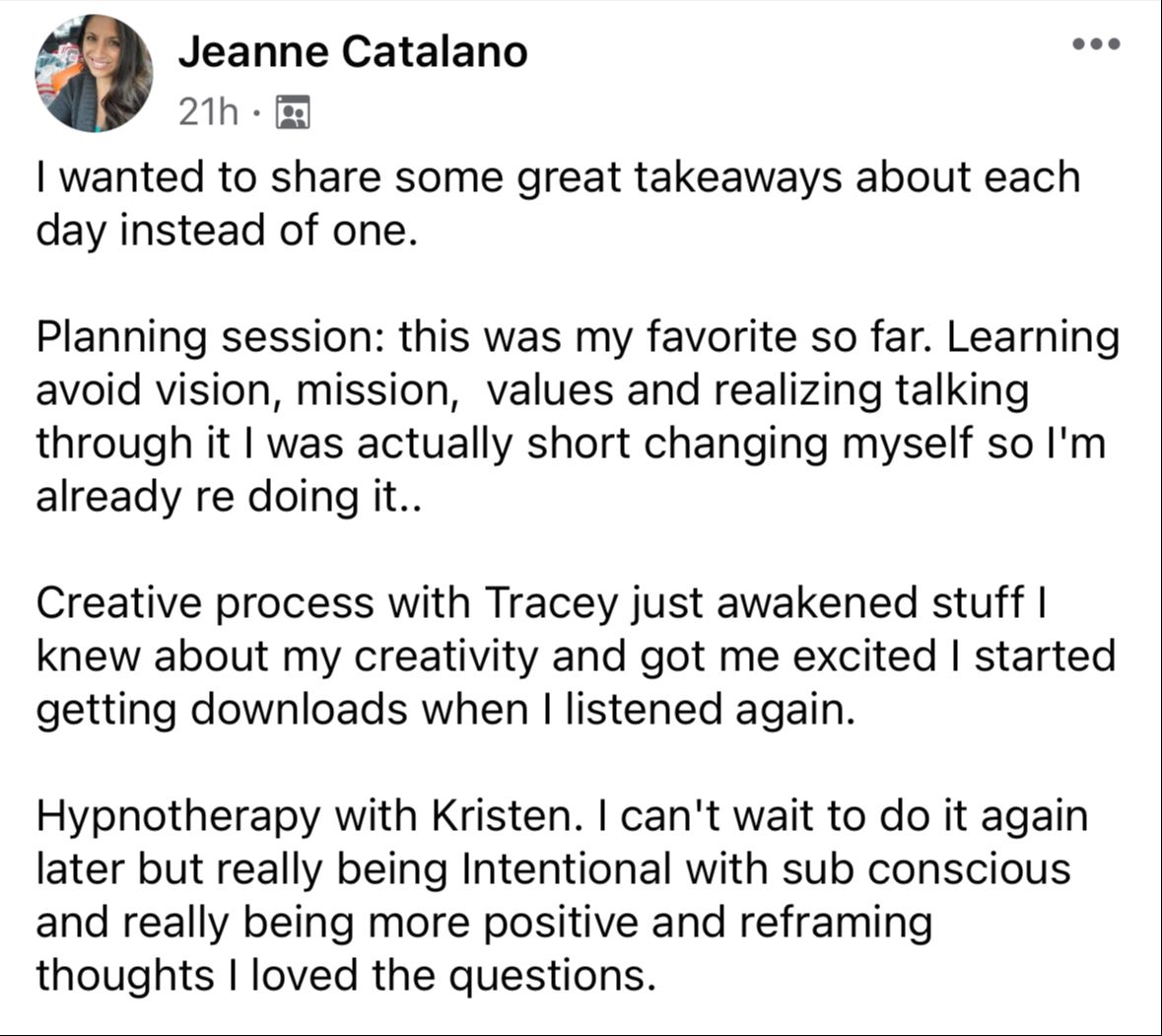Click the phrase "day instead of one."
Image resolution: width=1162 pixels, height=1036 pixels.
click(x=223, y=232)
